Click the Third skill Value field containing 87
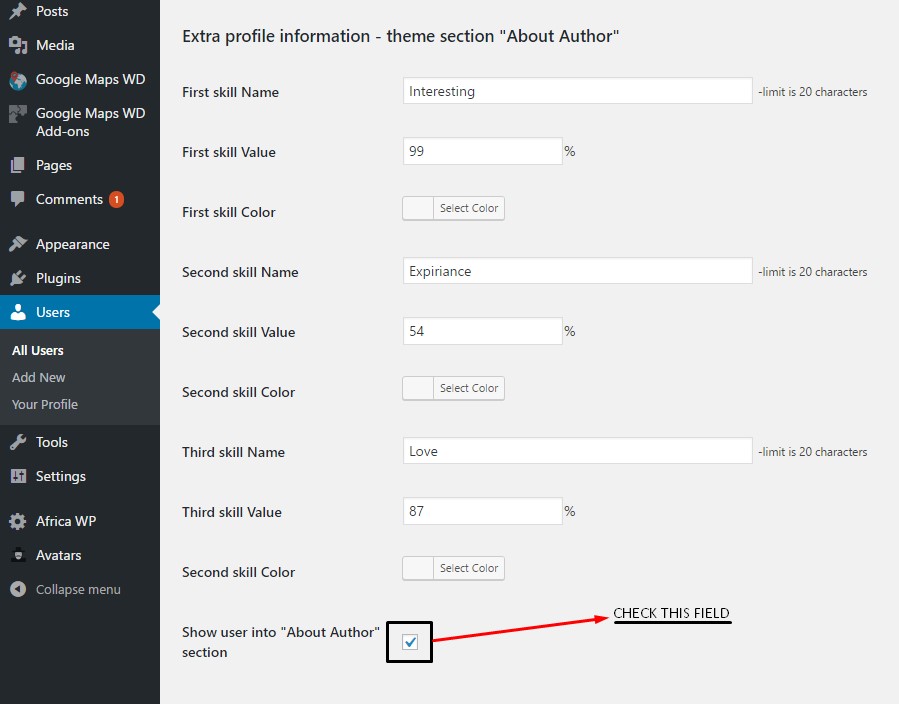Viewport: 899px width, 704px height. click(x=482, y=511)
